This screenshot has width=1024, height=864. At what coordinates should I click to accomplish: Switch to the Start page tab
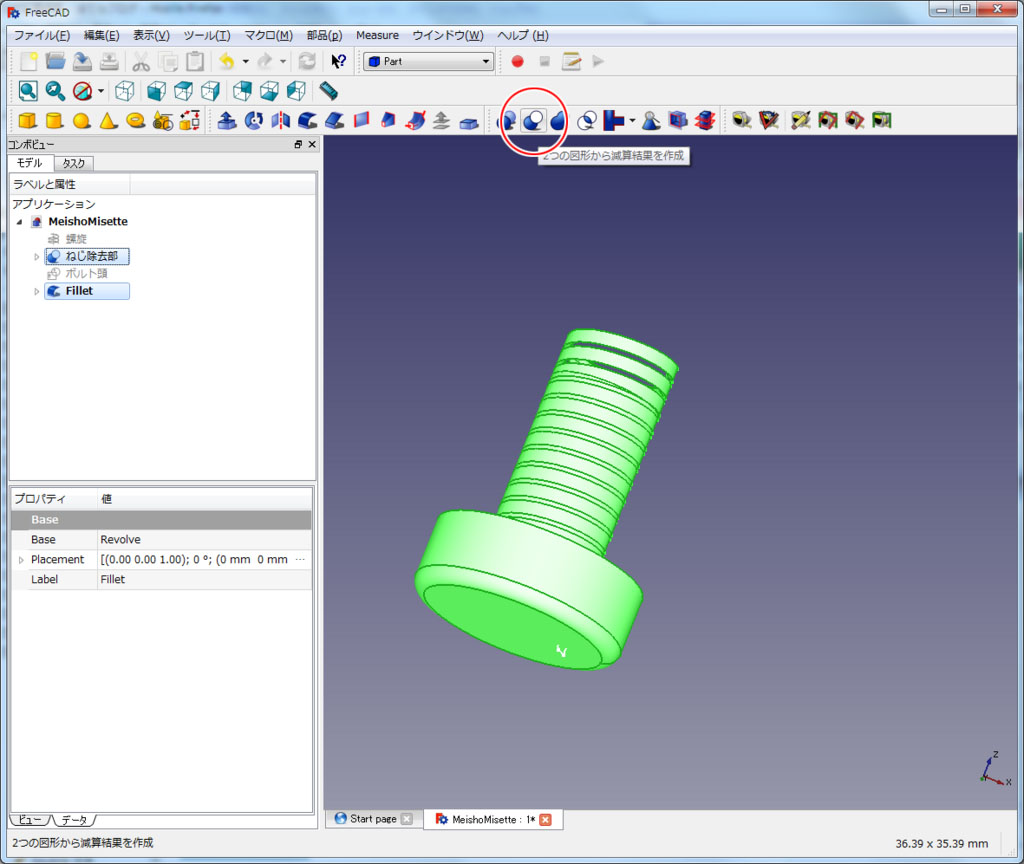click(x=373, y=819)
